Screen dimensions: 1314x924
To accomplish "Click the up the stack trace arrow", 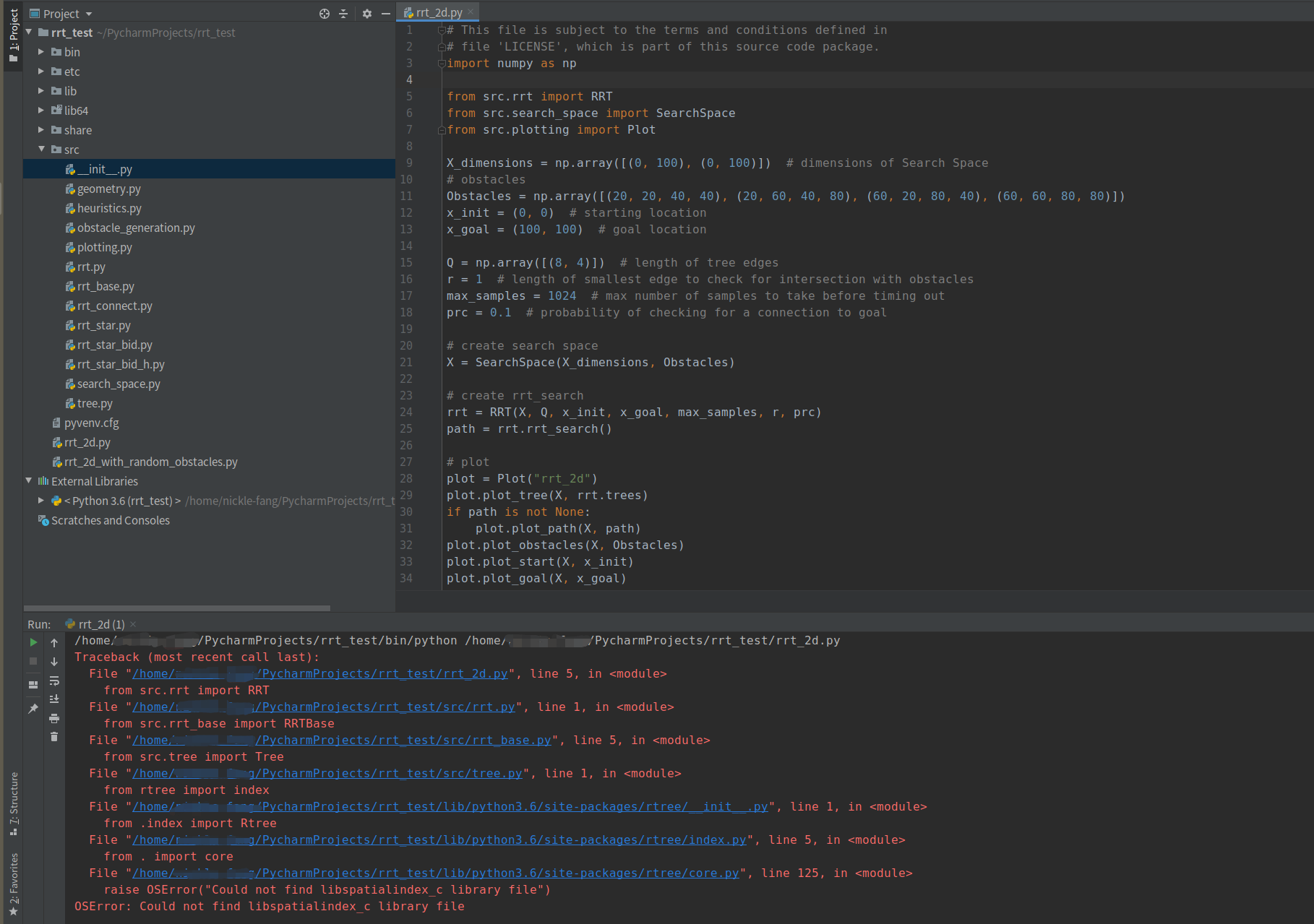I will pos(54,642).
